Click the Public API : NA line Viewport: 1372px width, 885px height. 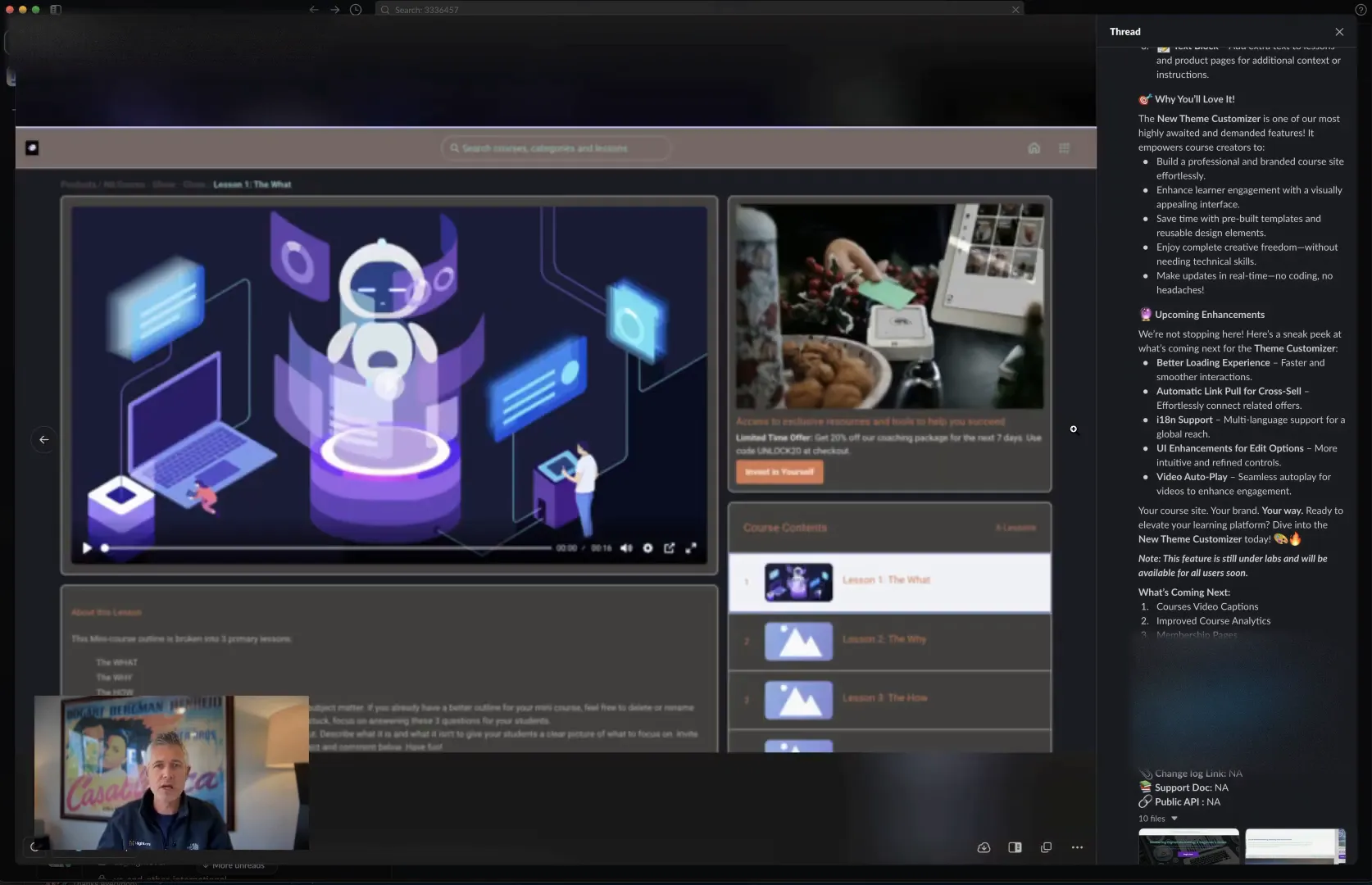coord(1188,802)
